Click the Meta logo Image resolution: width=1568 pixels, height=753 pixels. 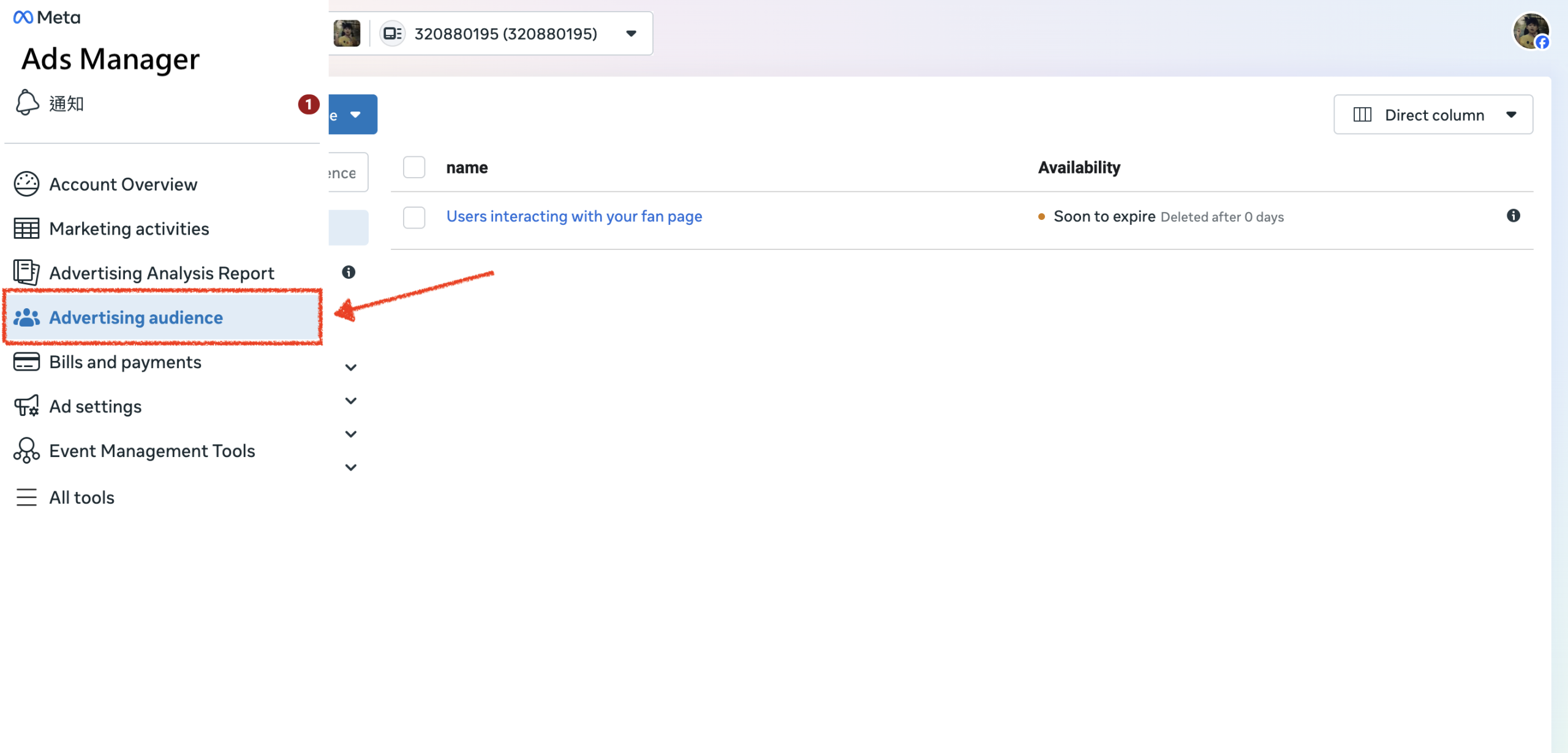pyautogui.click(x=47, y=17)
